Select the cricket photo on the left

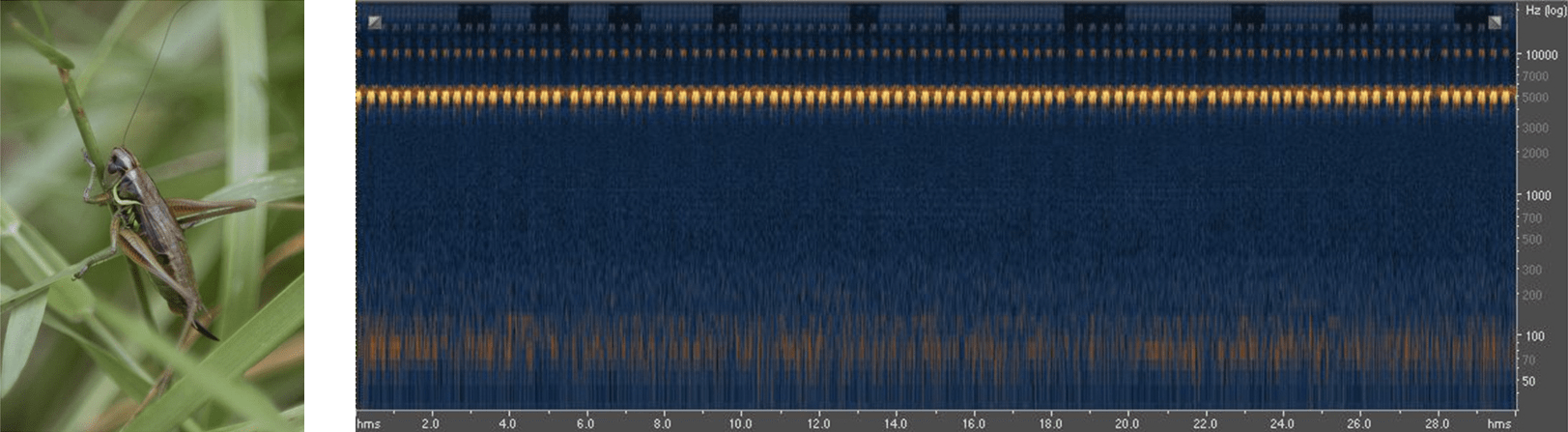pyautogui.click(x=152, y=216)
